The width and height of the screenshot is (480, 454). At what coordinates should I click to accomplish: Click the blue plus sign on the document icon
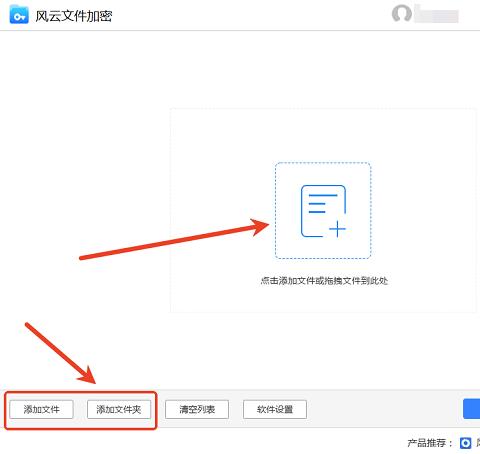[x=337, y=229]
